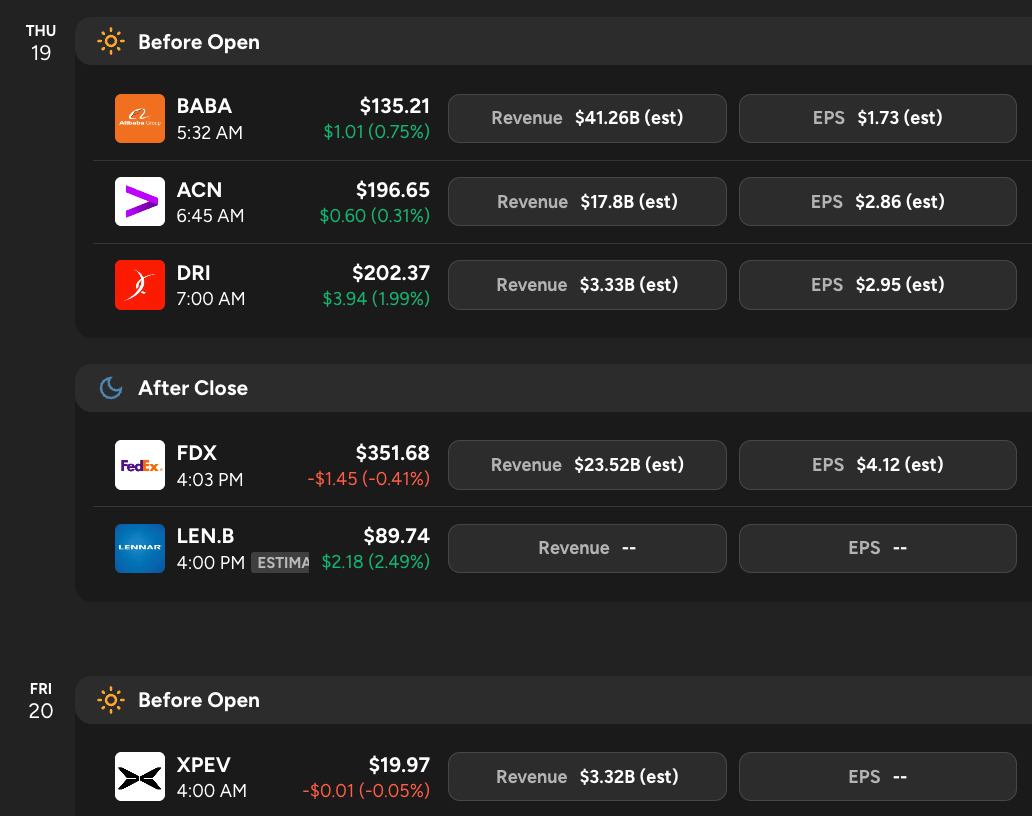The width and height of the screenshot is (1032, 816).
Task: Click the ACN price $196.65
Action: (392, 190)
